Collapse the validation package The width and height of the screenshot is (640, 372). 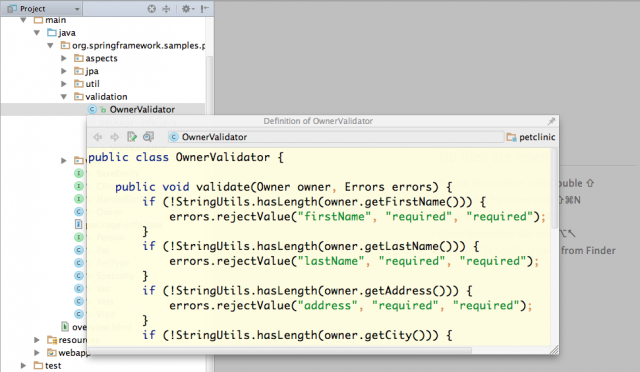pos(64,97)
